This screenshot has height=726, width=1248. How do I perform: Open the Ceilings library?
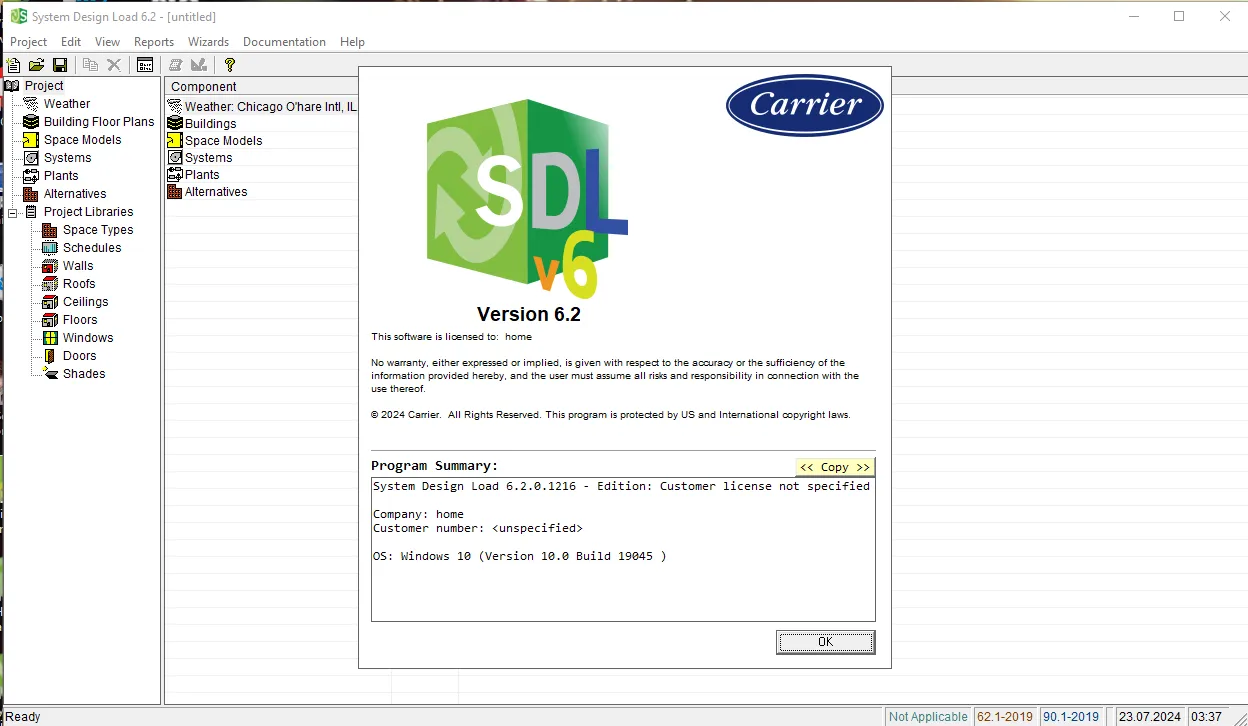pos(86,302)
